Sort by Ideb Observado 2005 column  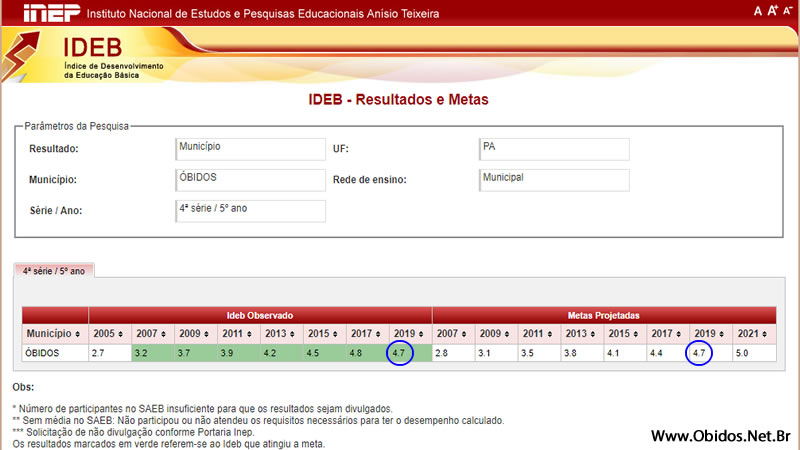coord(120,334)
